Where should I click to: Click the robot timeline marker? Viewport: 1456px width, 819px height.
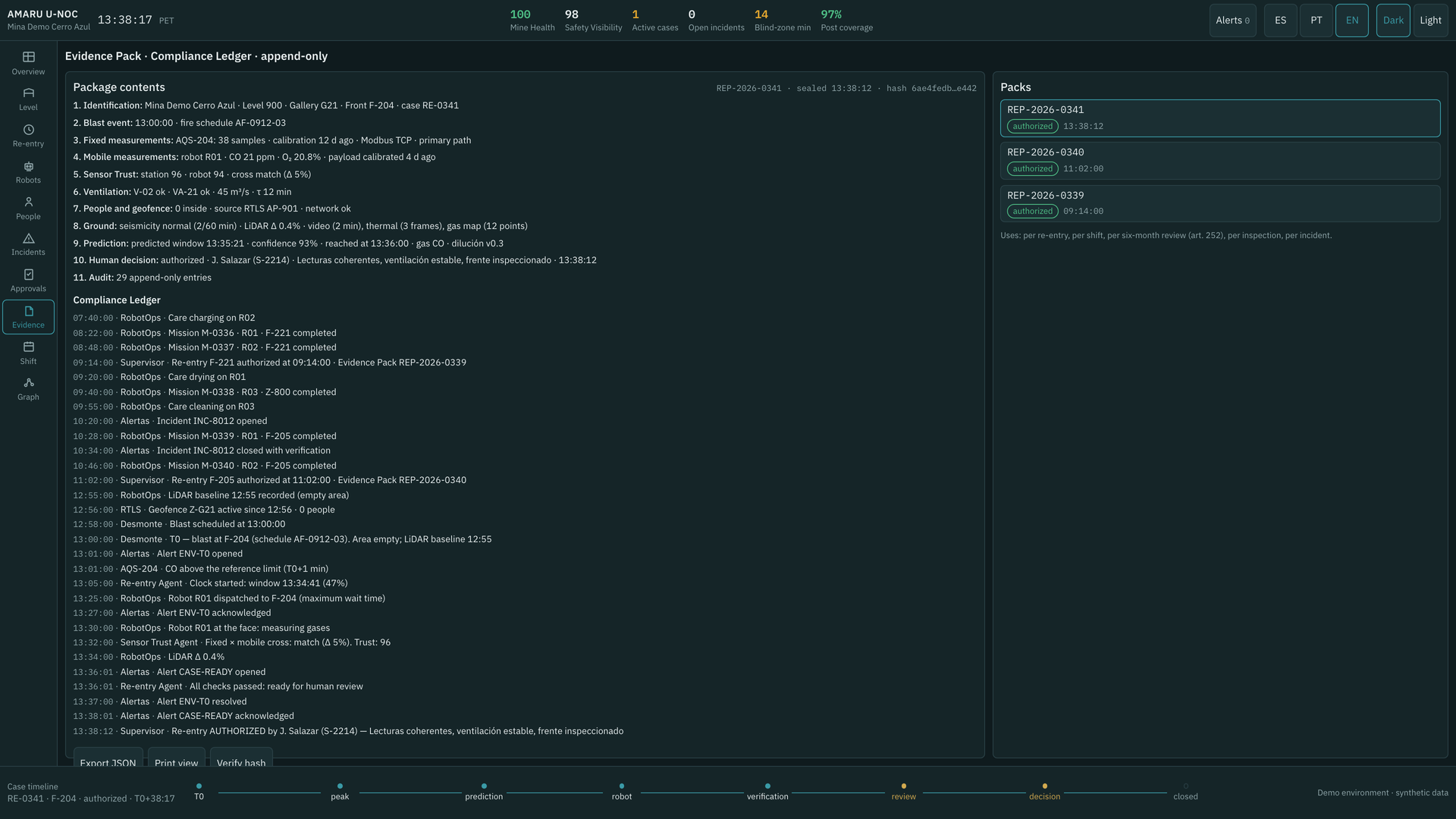point(622,792)
